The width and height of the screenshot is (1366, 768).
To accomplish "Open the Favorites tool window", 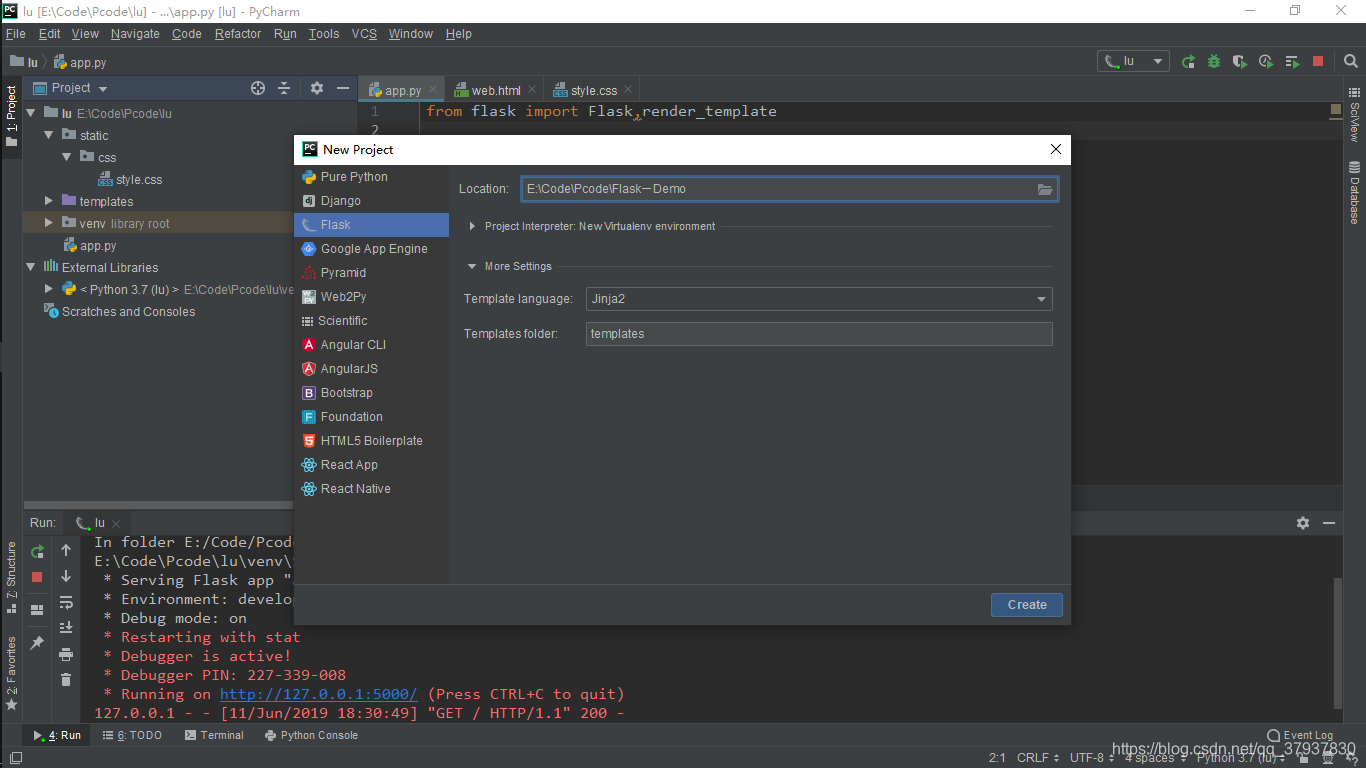I will 11,673.
